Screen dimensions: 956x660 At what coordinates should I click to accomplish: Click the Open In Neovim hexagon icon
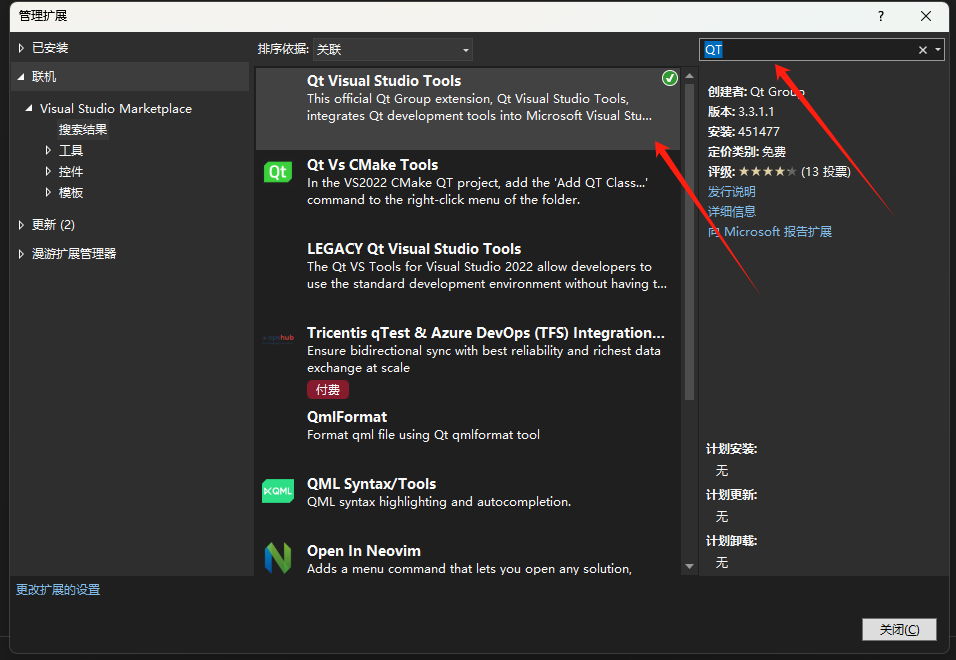[277, 558]
